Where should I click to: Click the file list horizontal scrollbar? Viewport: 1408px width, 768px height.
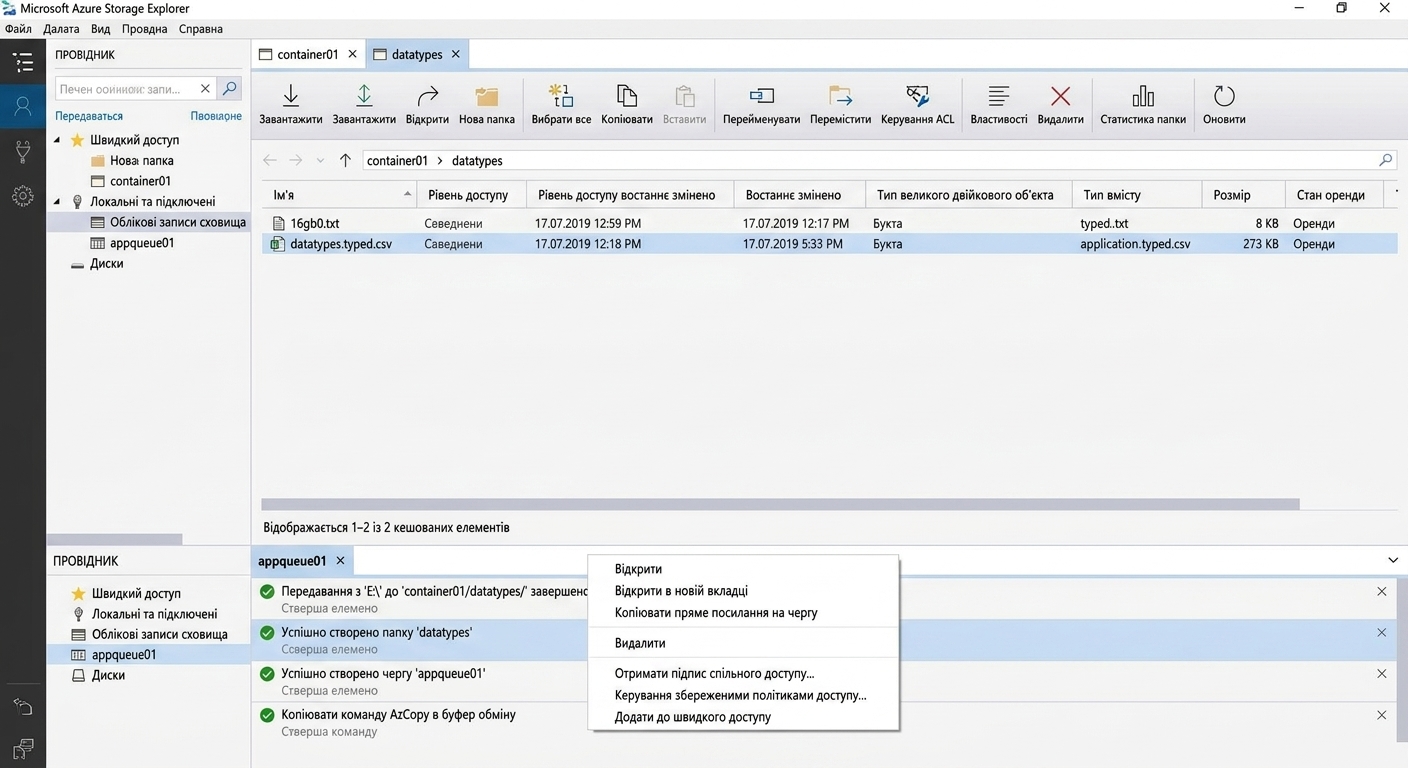780,504
